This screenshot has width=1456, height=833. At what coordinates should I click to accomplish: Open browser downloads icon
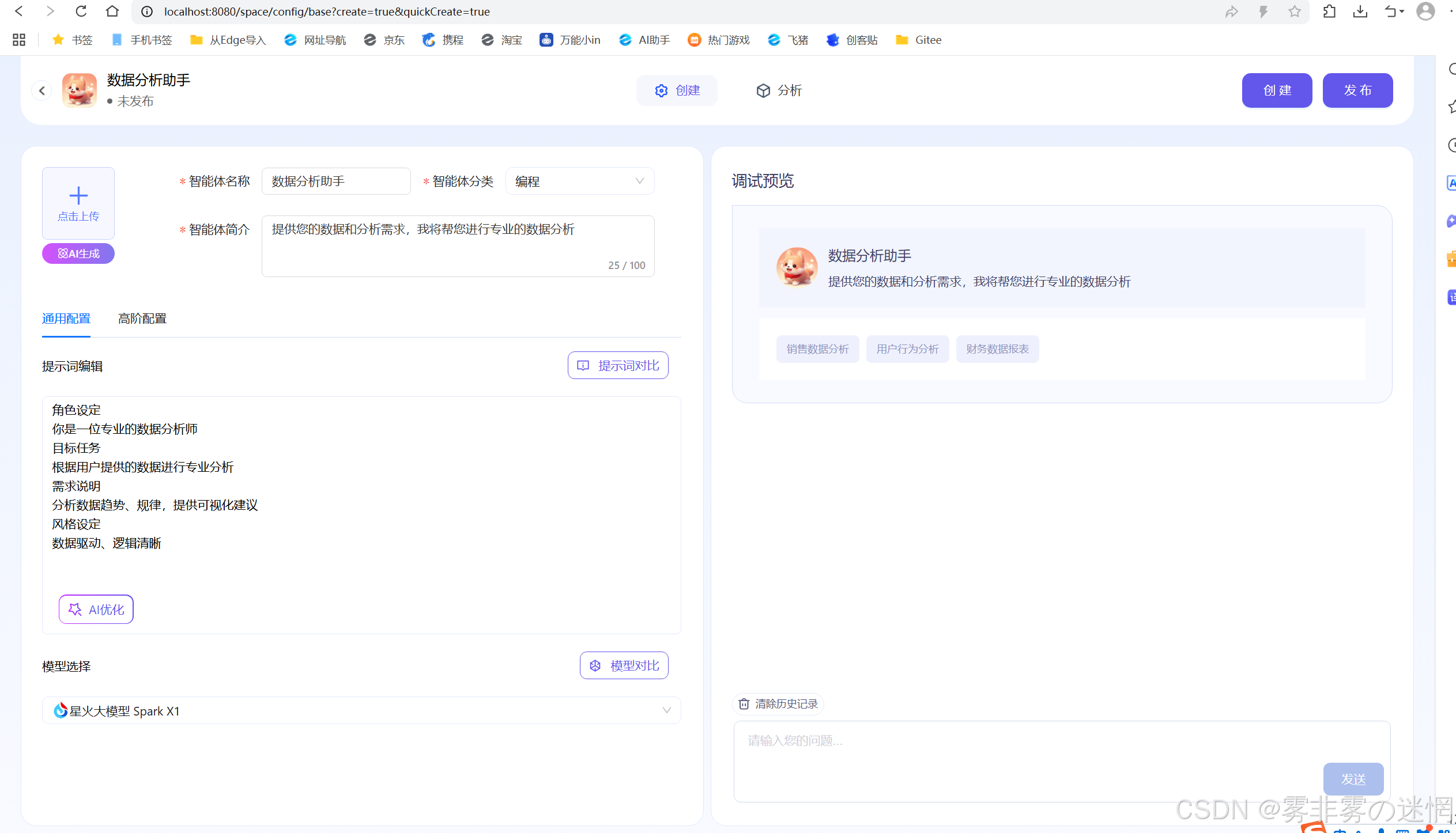[1360, 12]
